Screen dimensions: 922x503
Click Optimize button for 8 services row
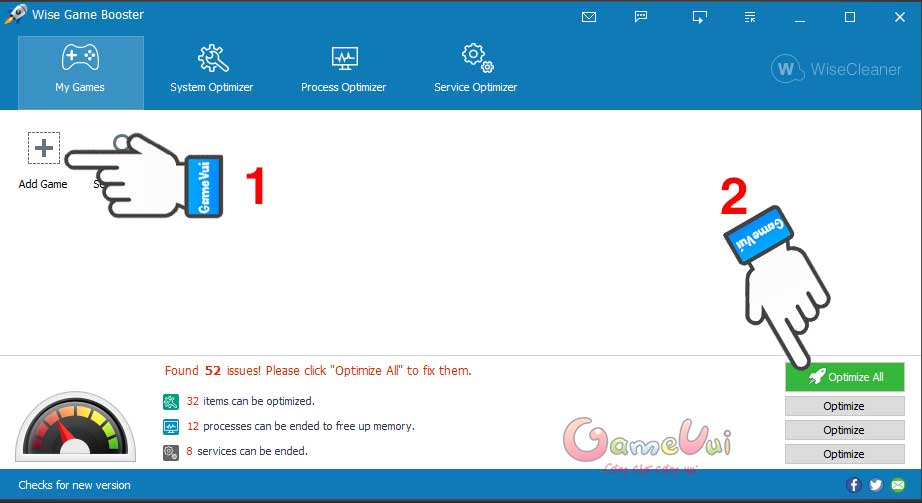point(844,454)
